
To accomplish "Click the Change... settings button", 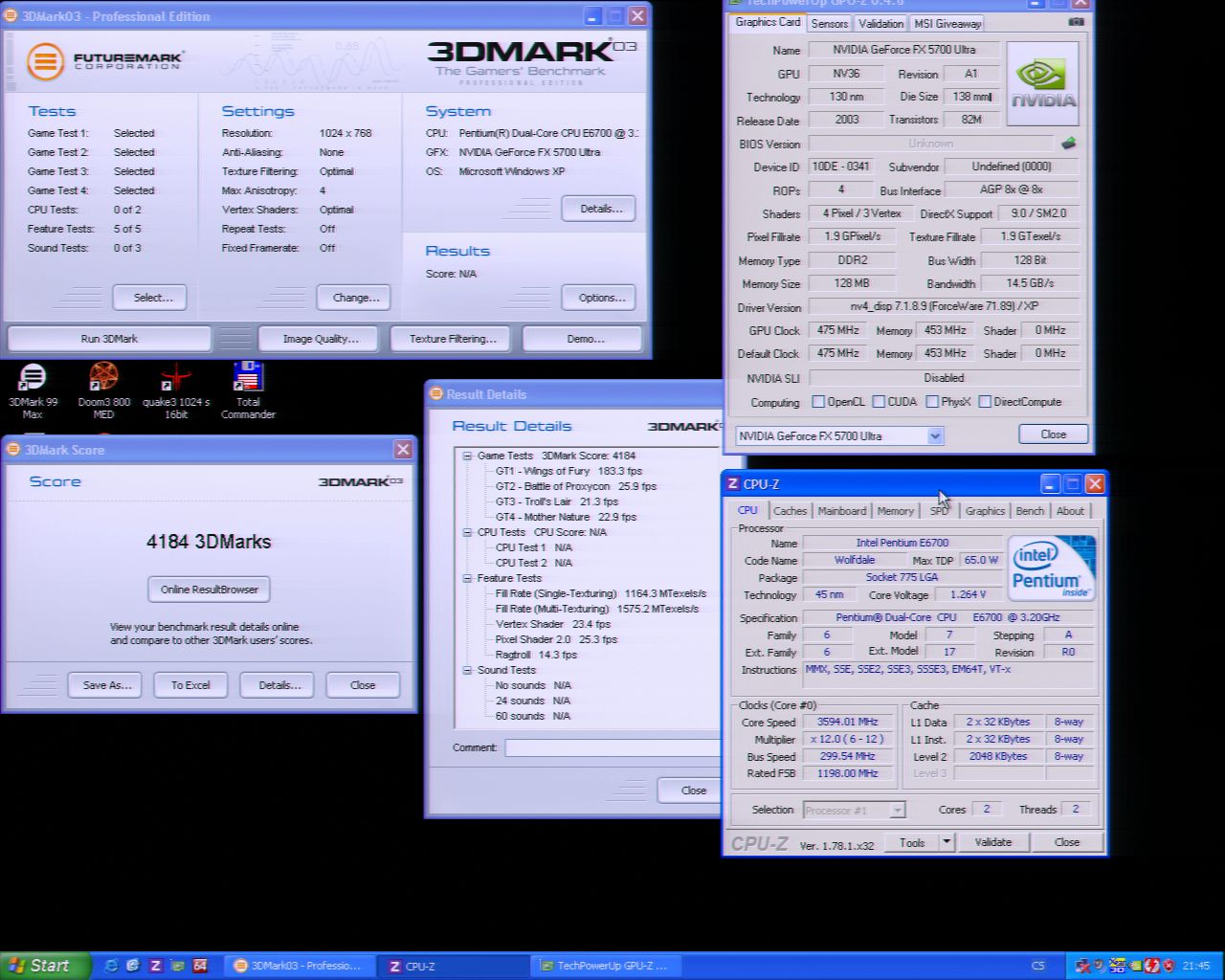I will [x=354, y=298].
